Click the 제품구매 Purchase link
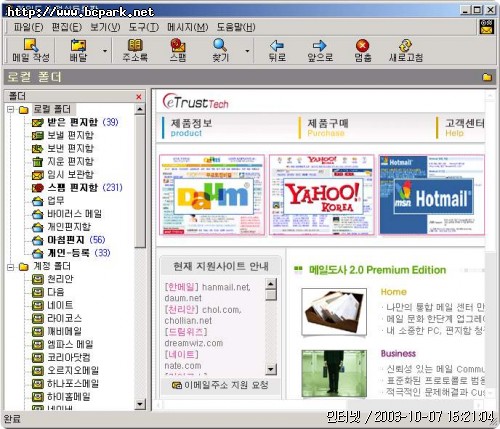500x429 pixels. click(328, 128)
